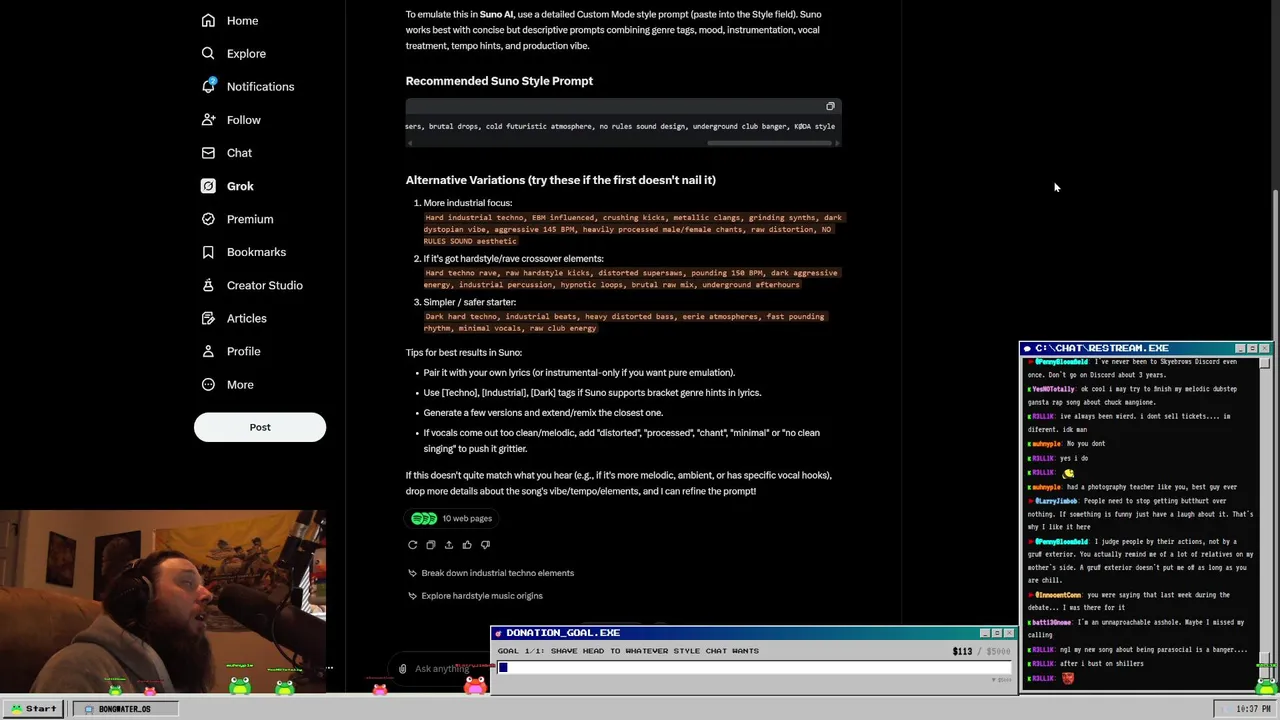This screenshot has width=1280, height=720.
Task: Open Chat via the envelope icon
Action: [208, 152]
